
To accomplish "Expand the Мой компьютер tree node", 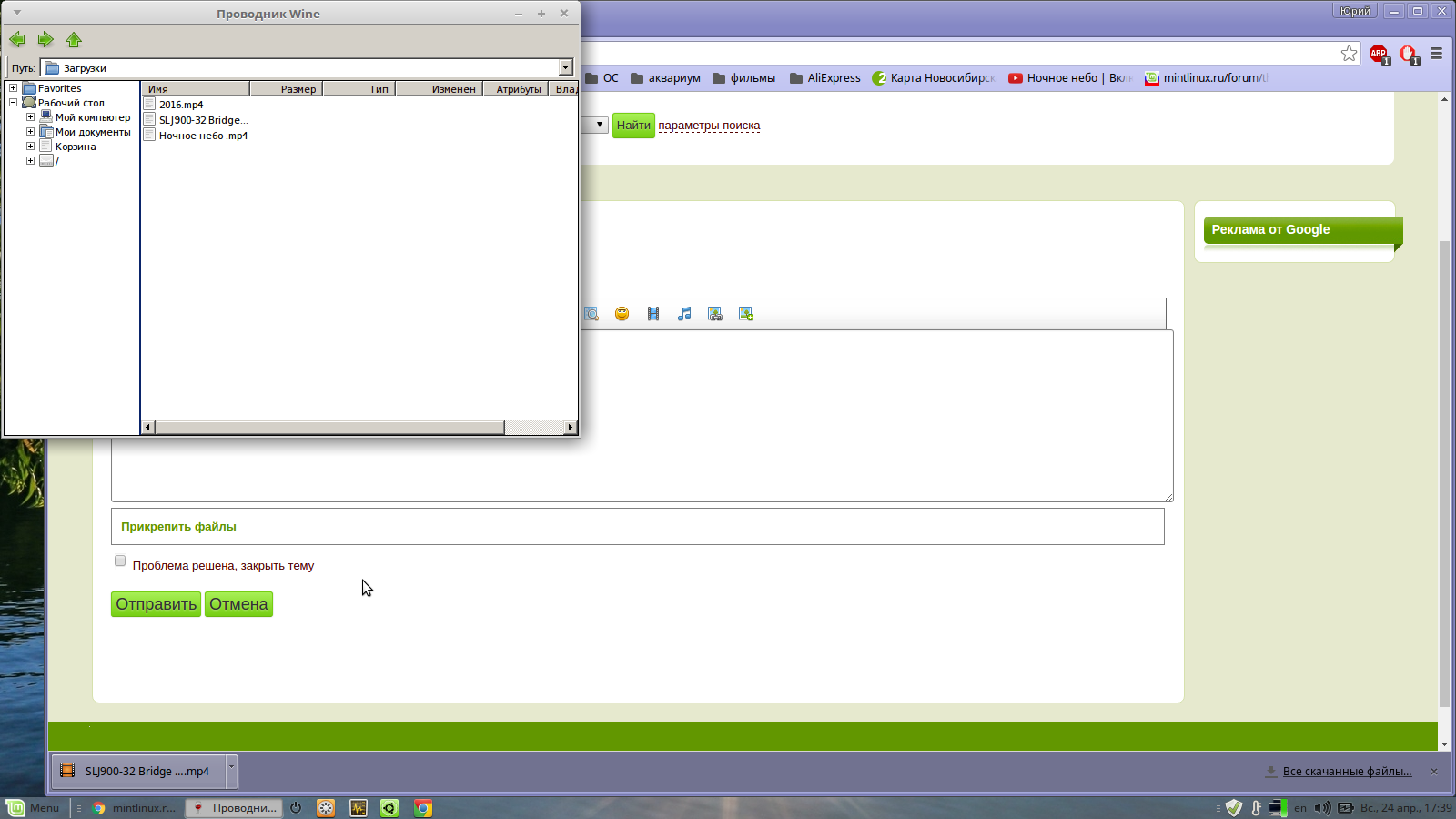I will (30, 117).
